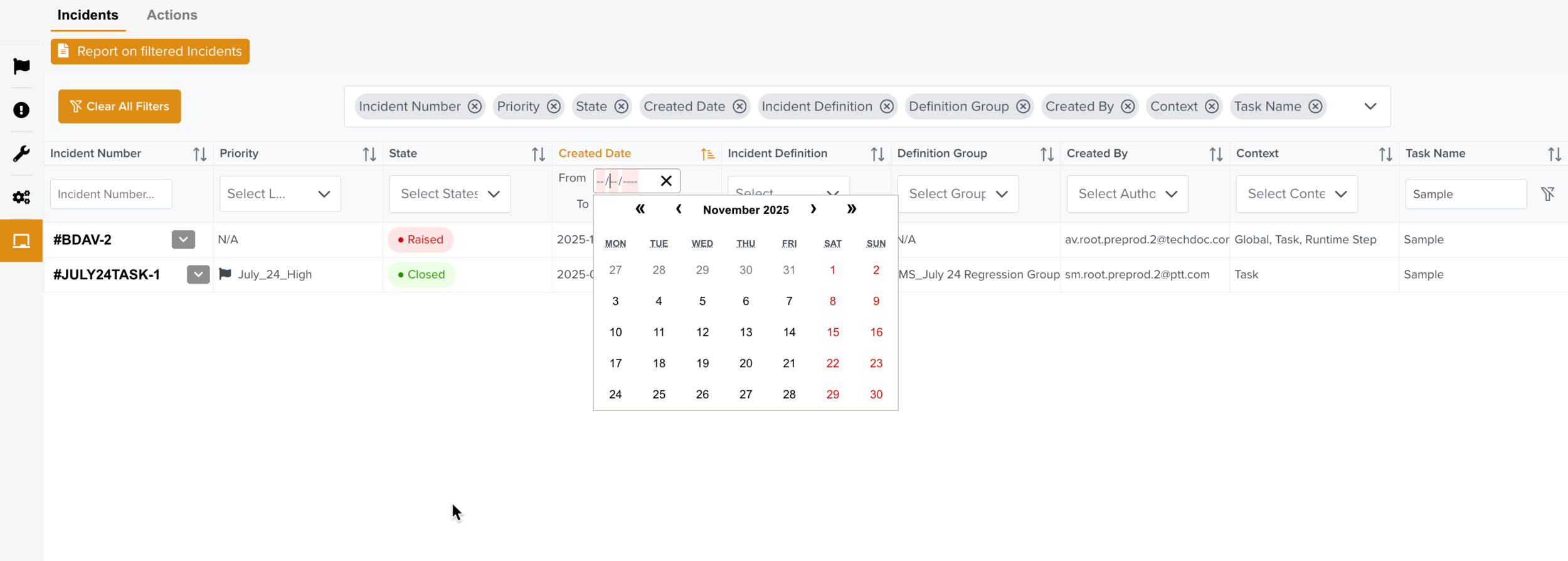Expand the #BDAV-2 incident row
This screenshot has height=561, width=1568.
(183, 240)
